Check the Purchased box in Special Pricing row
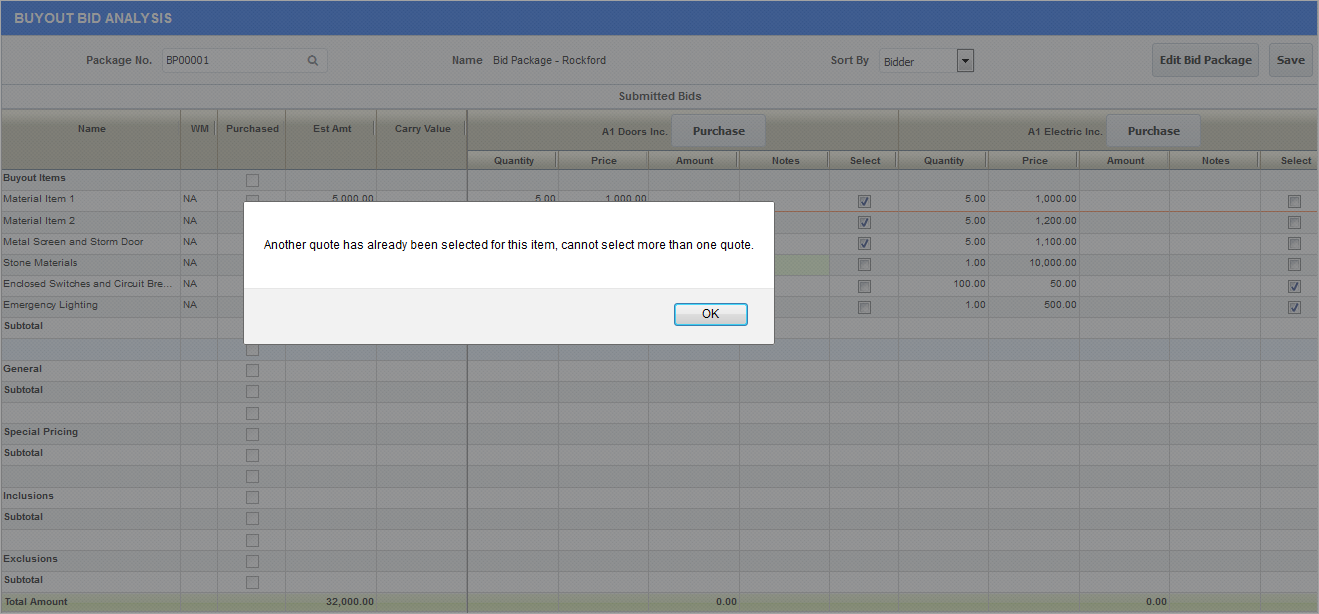The image size is (1319, 614). tap(252, 434)
